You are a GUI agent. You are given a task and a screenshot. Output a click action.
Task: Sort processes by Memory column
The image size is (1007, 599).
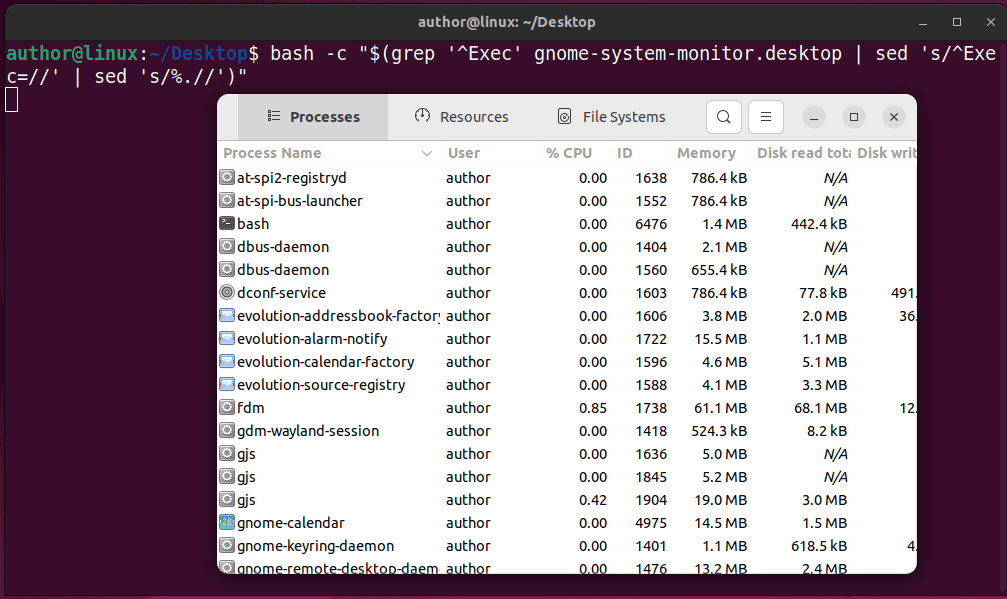point(706,153)
